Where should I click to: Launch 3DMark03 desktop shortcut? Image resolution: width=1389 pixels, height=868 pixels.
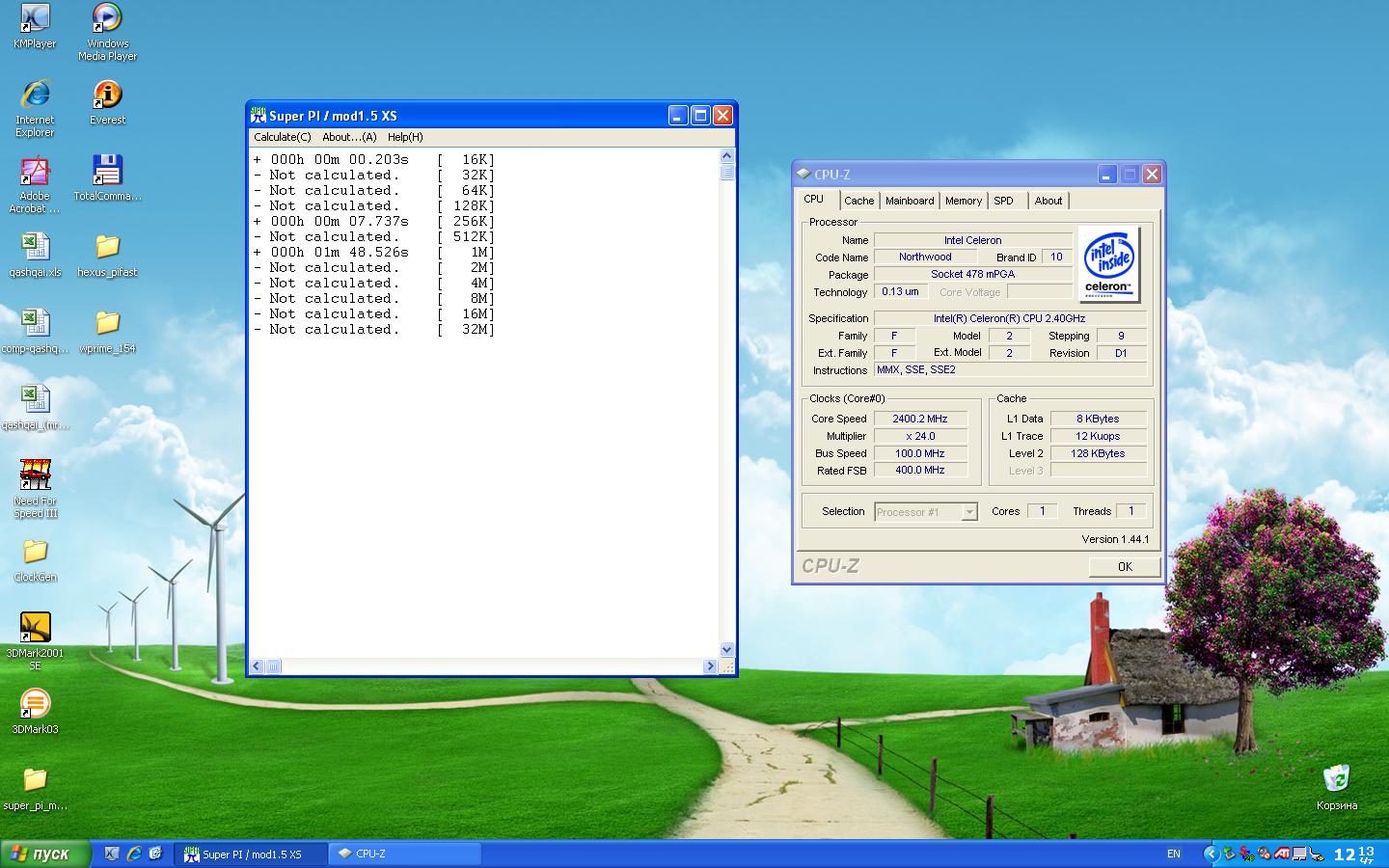35,712
